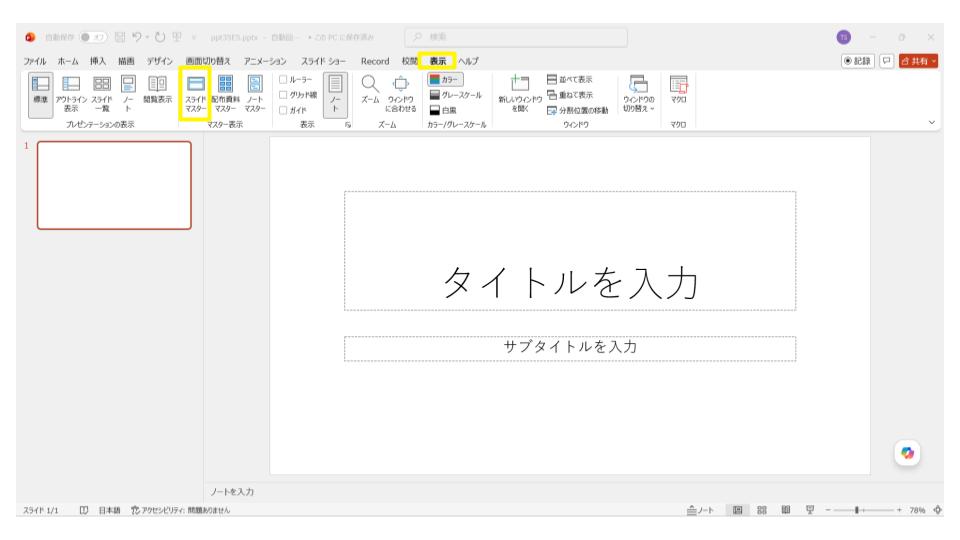Open the 表示 group dialog launcher
Viewport: 960px width, 540px height.
pyautogui.click(x=348, y=125)
